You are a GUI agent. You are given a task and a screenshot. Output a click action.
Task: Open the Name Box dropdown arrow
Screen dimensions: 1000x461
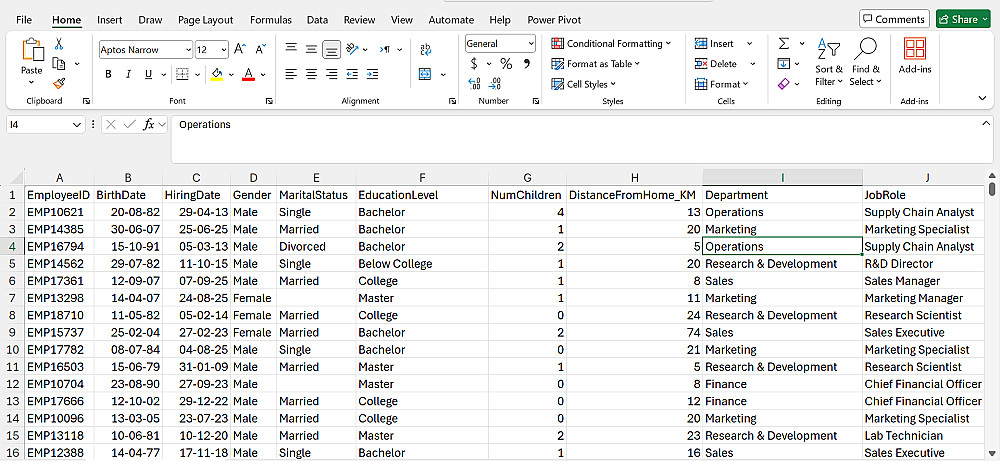coord(77,124)
